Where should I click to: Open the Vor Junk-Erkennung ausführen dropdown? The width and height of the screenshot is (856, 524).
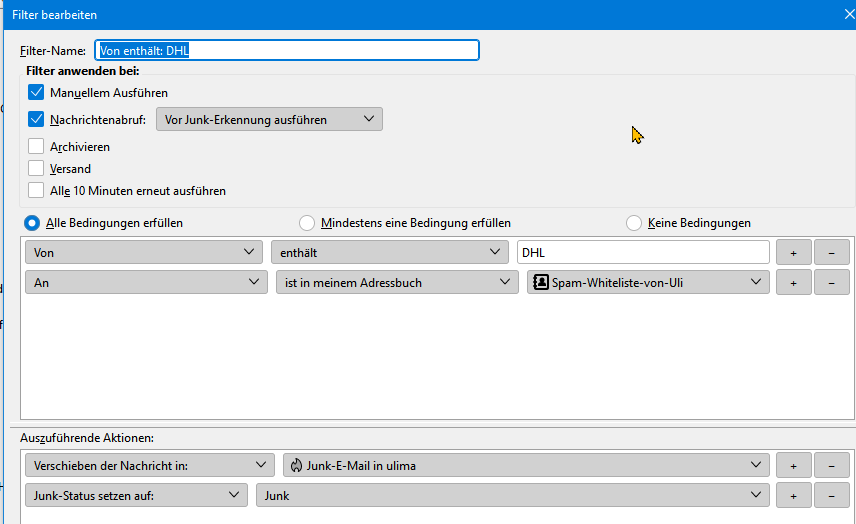(x=269, y=120)
